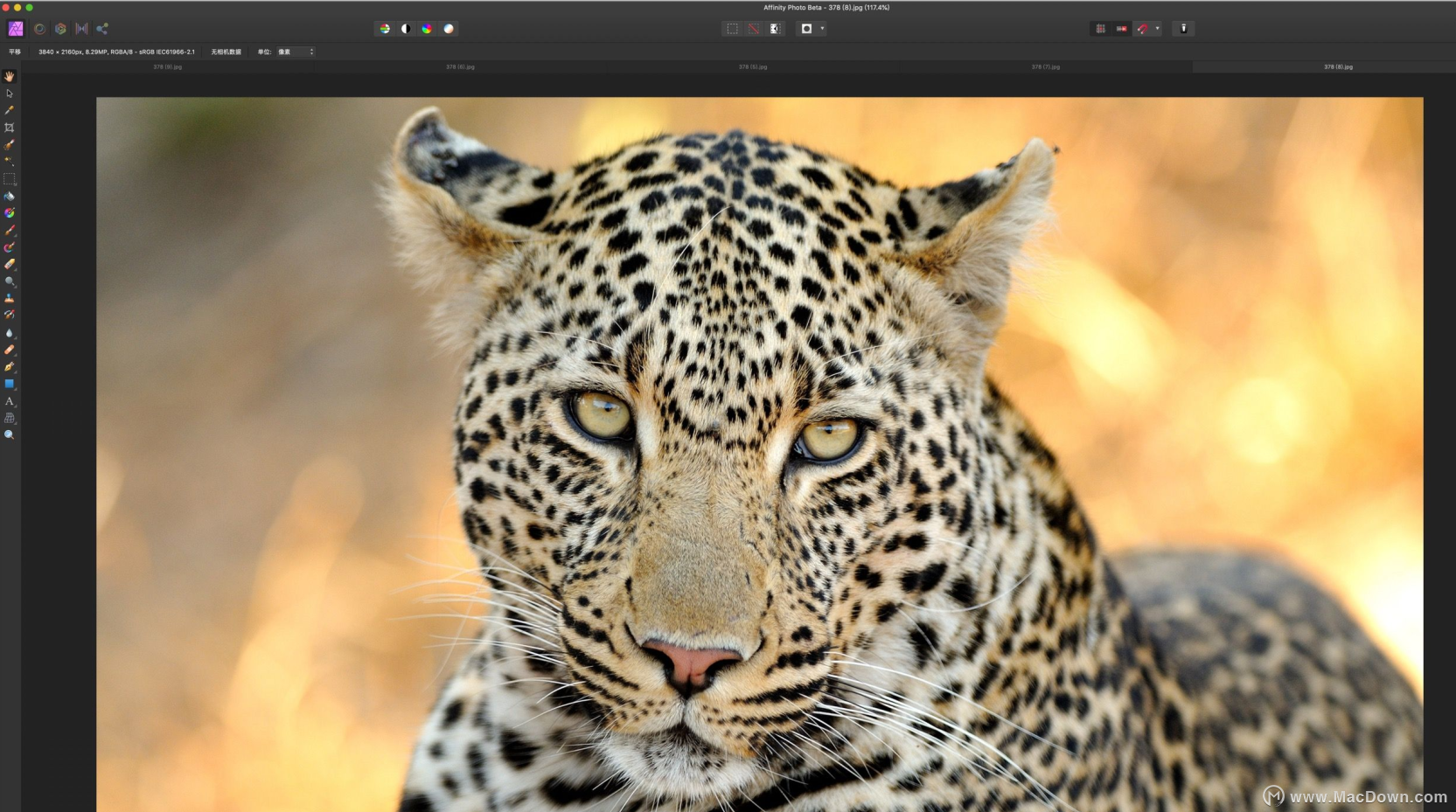1456x812 pixels.
Task: Click the Deselect icon
Action: tap(754, 29)
